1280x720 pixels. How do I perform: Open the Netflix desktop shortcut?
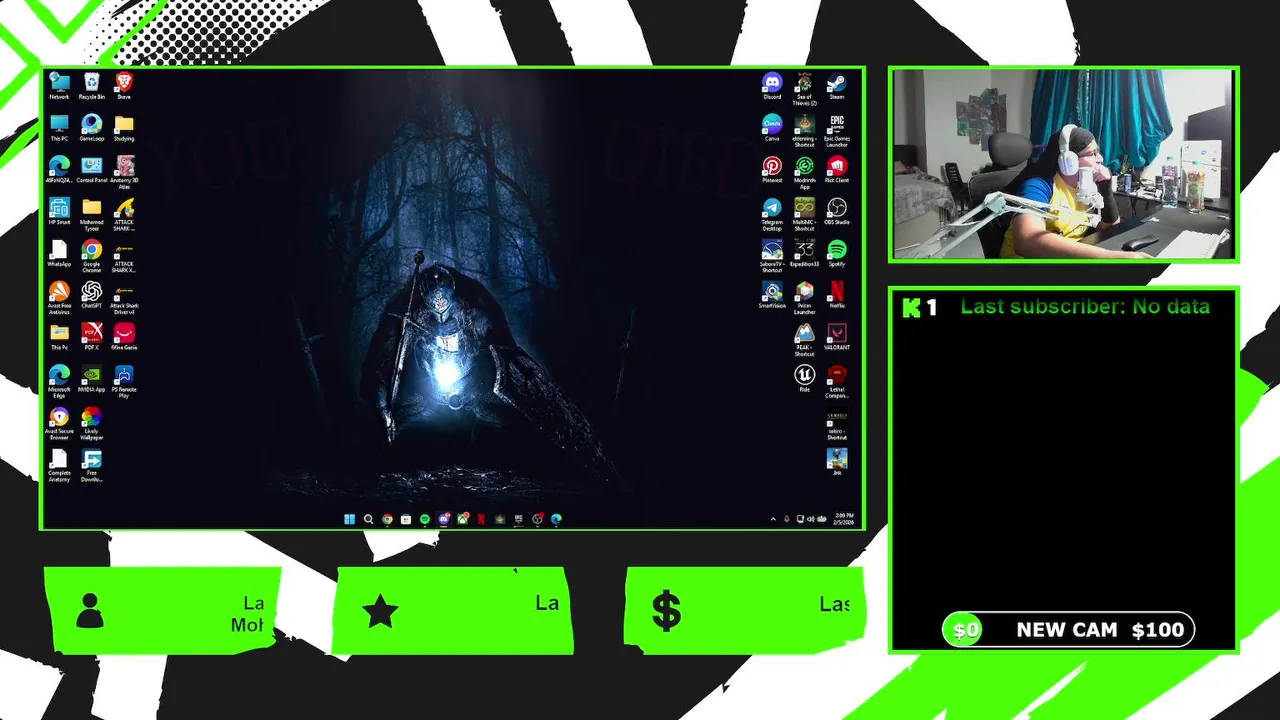pyautogui.click(x=837, y=295)
